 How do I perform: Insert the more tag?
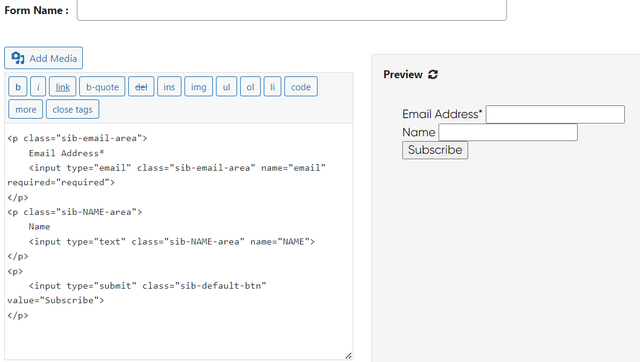click(25, 109)
